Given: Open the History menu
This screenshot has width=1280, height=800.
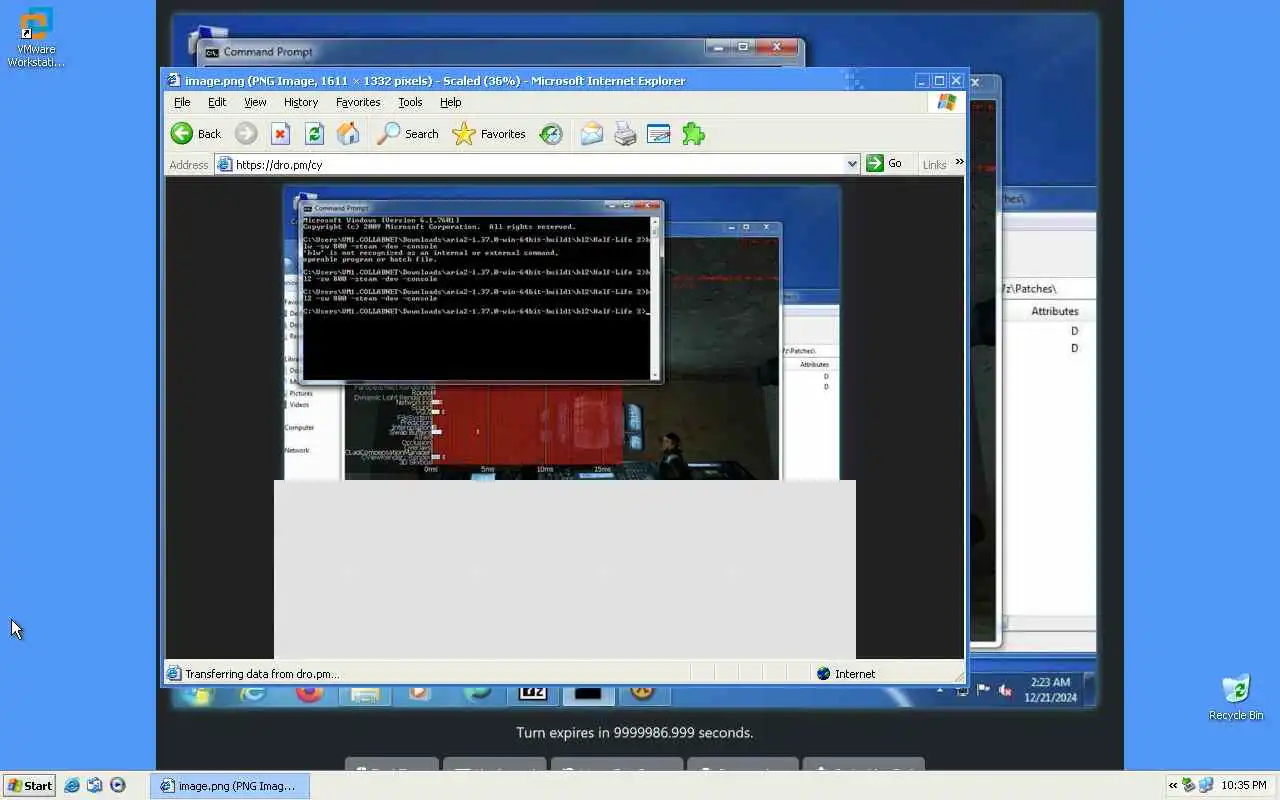Looking at the screenshot, I should (301, 102).
